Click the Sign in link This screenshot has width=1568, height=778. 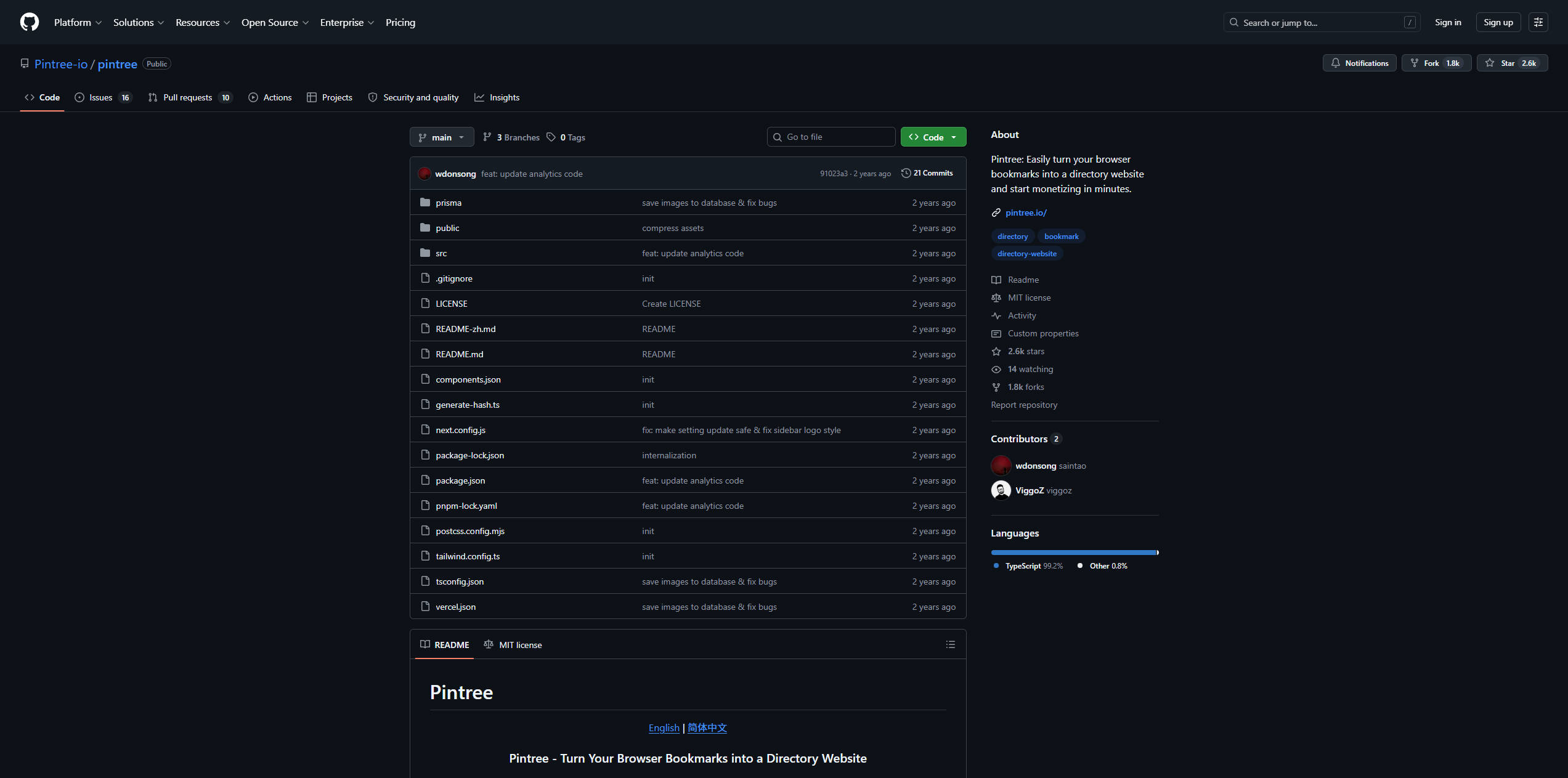click(x=1448, y=22)
